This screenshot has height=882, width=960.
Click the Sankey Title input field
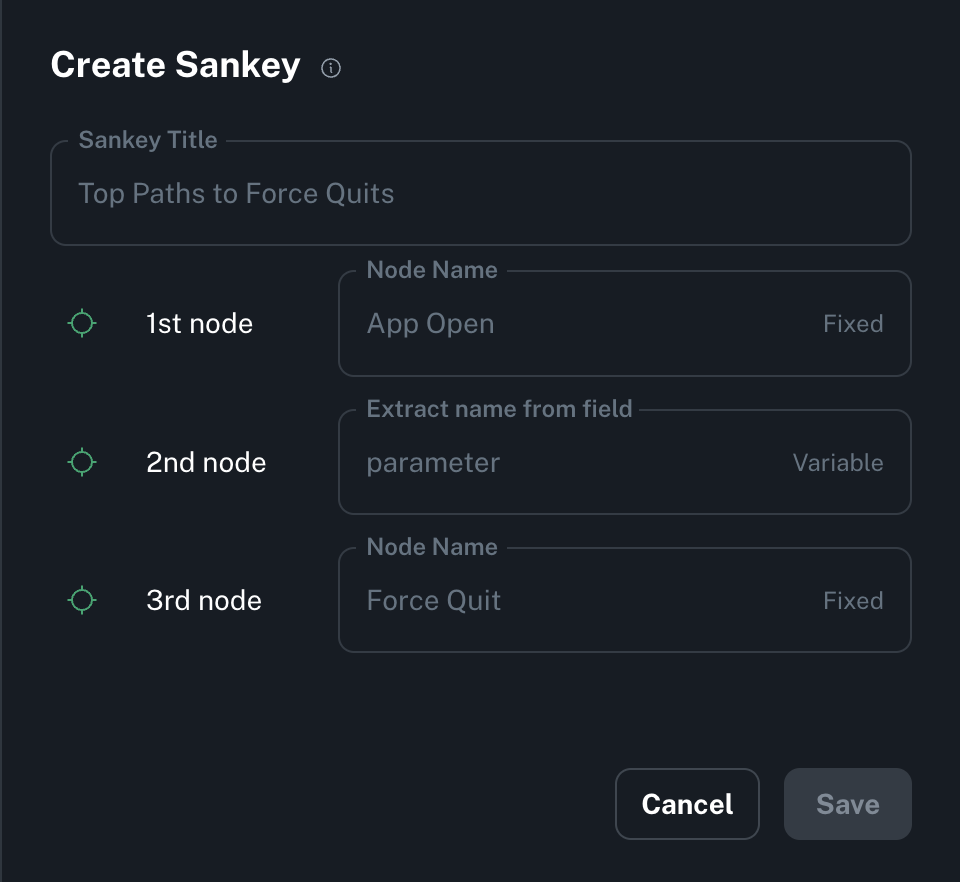(480, 194)
